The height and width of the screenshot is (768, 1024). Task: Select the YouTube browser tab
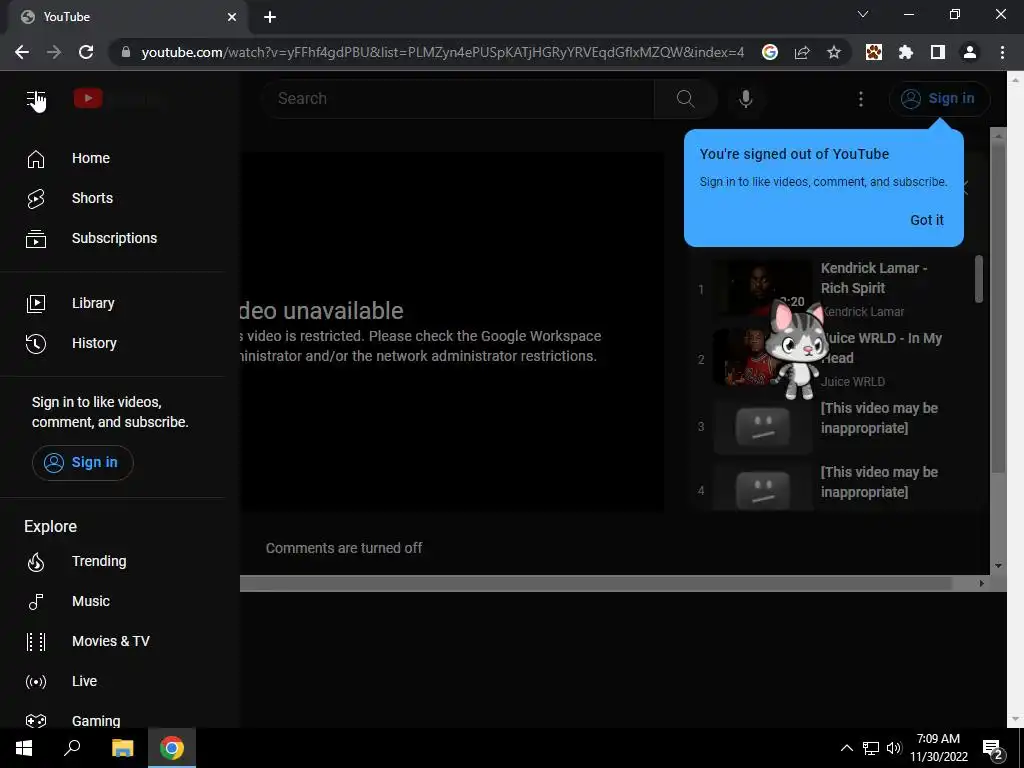127,17
